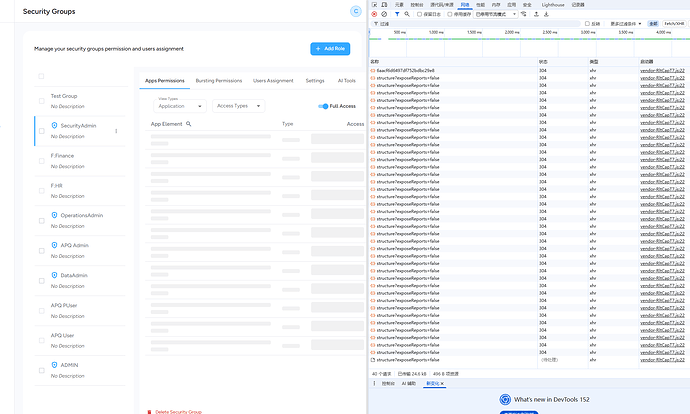Viewport: 690px width, 414px height.
Task: Check the Test Group checkbox
Action: click(41, 101)
